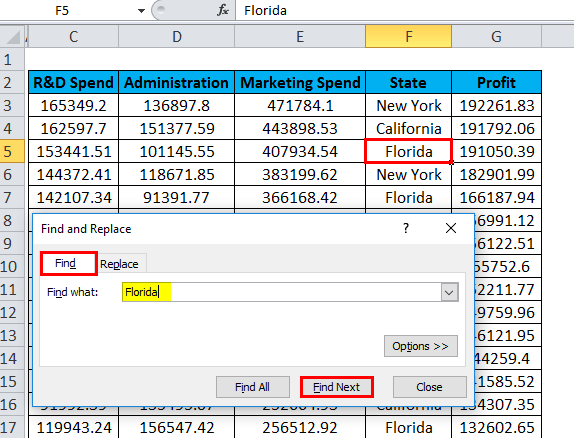
Task: Select row 1 header
Action: [x=12, y=59]
